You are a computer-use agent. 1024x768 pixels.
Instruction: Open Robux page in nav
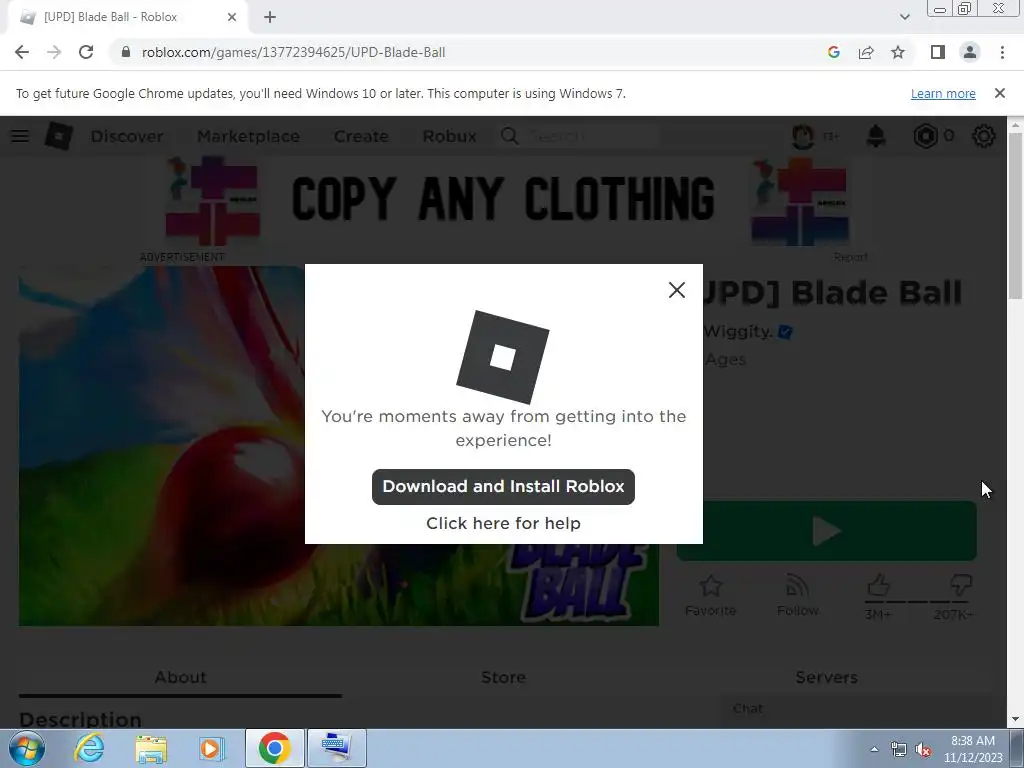click(449, 136)
